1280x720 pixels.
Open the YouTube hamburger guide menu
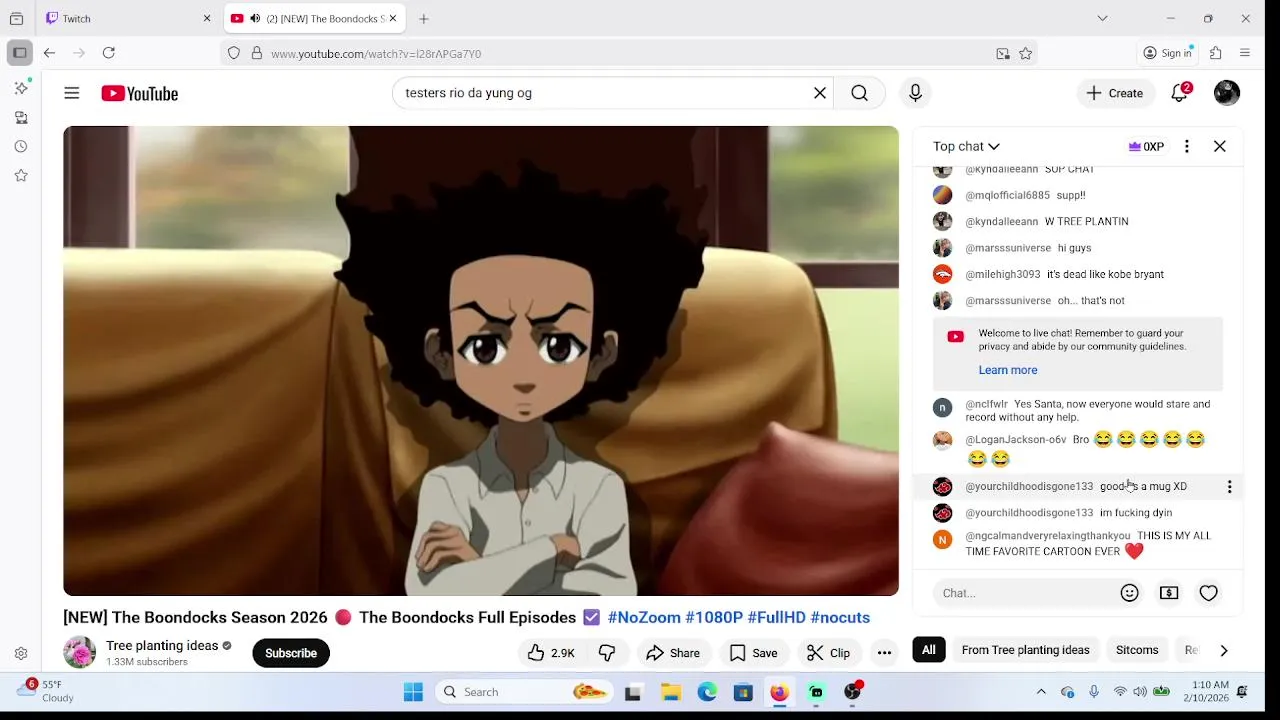point(71,93)
